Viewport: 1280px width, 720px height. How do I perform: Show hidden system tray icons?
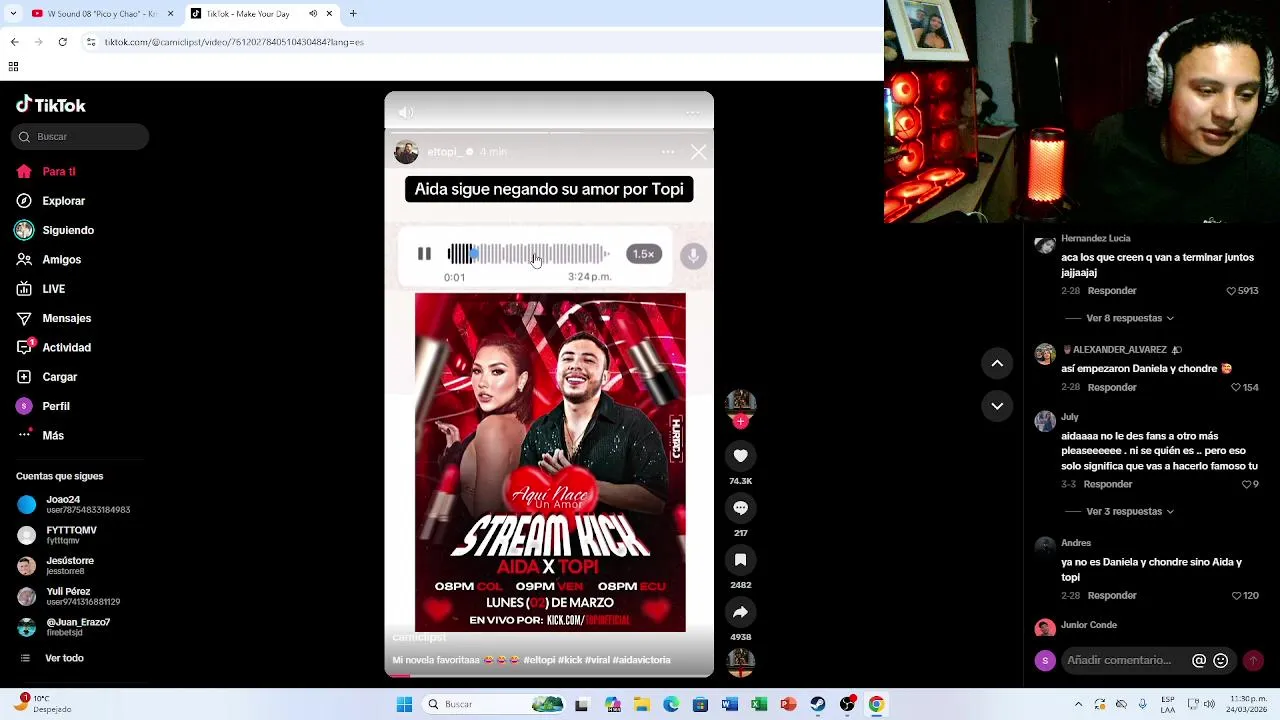tap(1078, 704)
